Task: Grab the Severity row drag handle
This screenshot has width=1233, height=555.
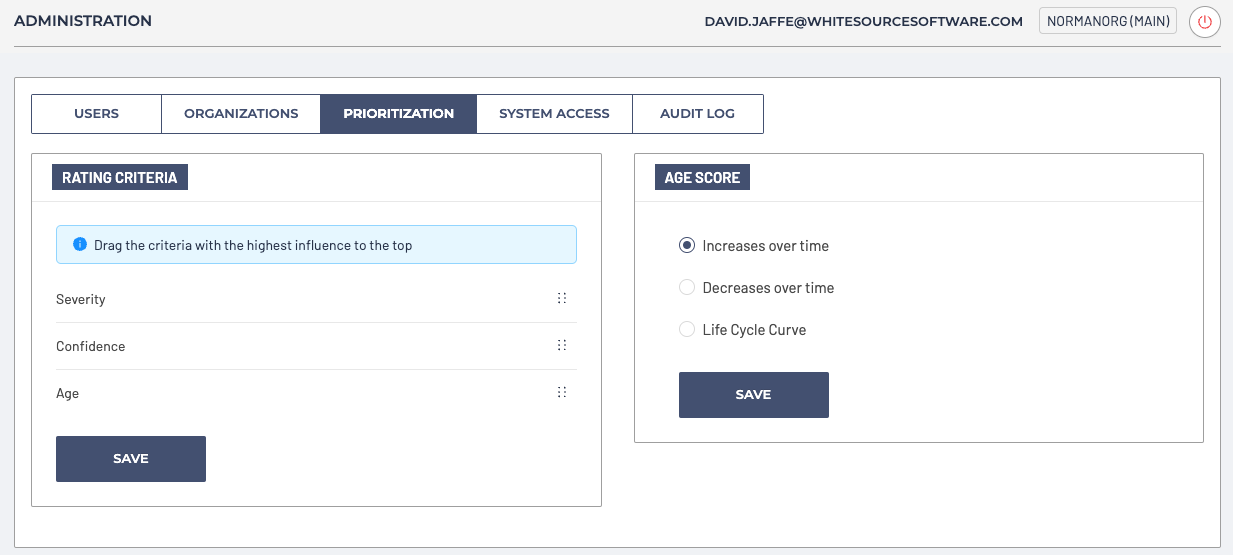Action: 562,299
